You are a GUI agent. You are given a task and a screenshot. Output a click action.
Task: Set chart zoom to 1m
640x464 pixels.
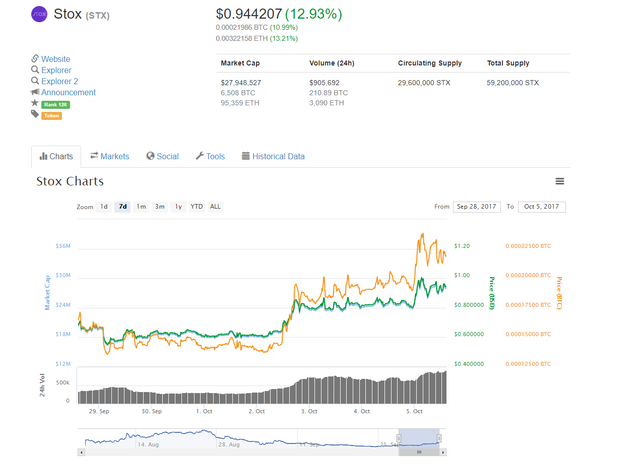pyautogui.click(x=141, y=206)
